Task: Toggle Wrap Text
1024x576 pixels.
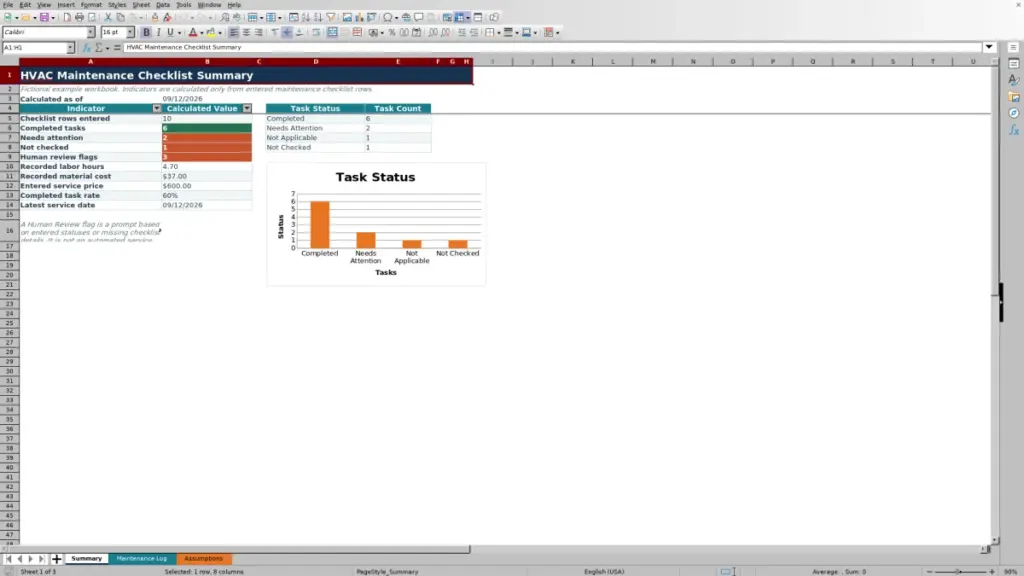Action: point(316,33)
